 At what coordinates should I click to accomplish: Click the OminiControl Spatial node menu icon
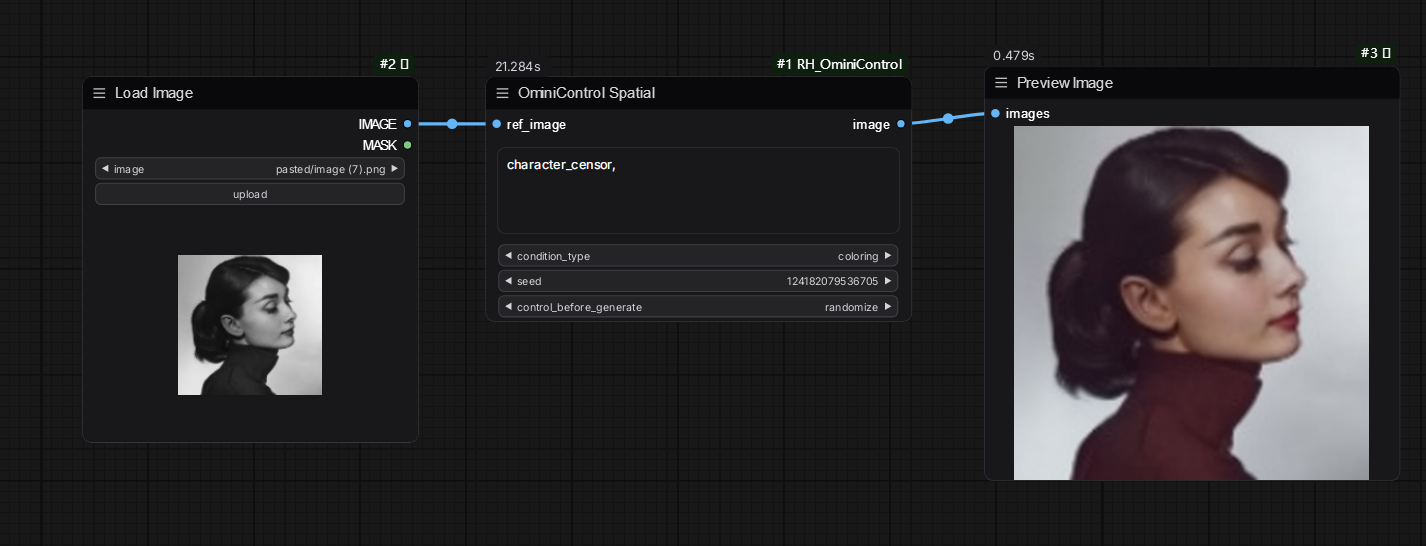(x=503, y=93)
